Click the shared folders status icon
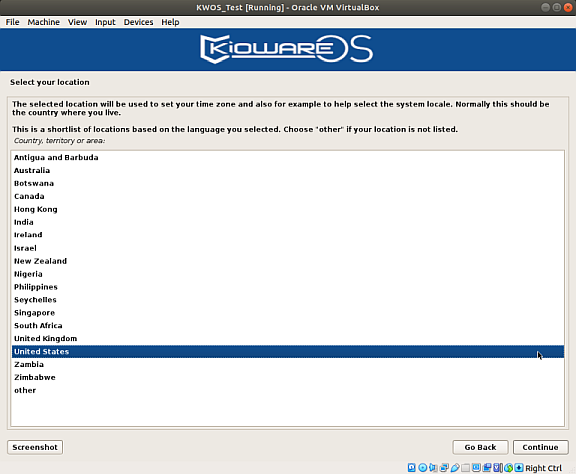The height and width of the screenshot is (474, 576). (465, 468)
